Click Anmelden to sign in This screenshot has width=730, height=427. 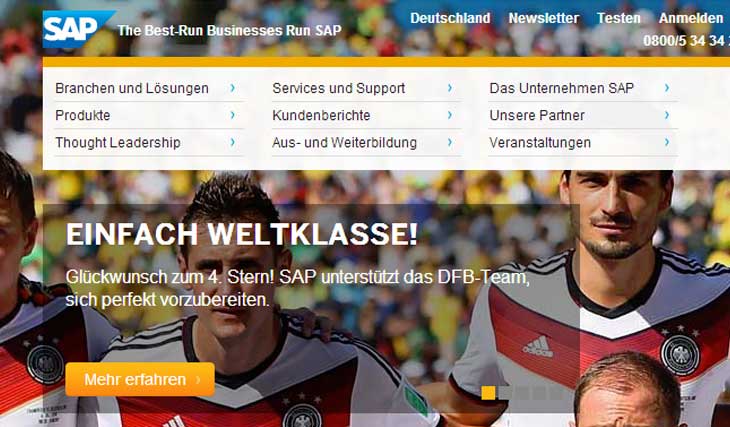pyautogui.click(x=691, y=18)
